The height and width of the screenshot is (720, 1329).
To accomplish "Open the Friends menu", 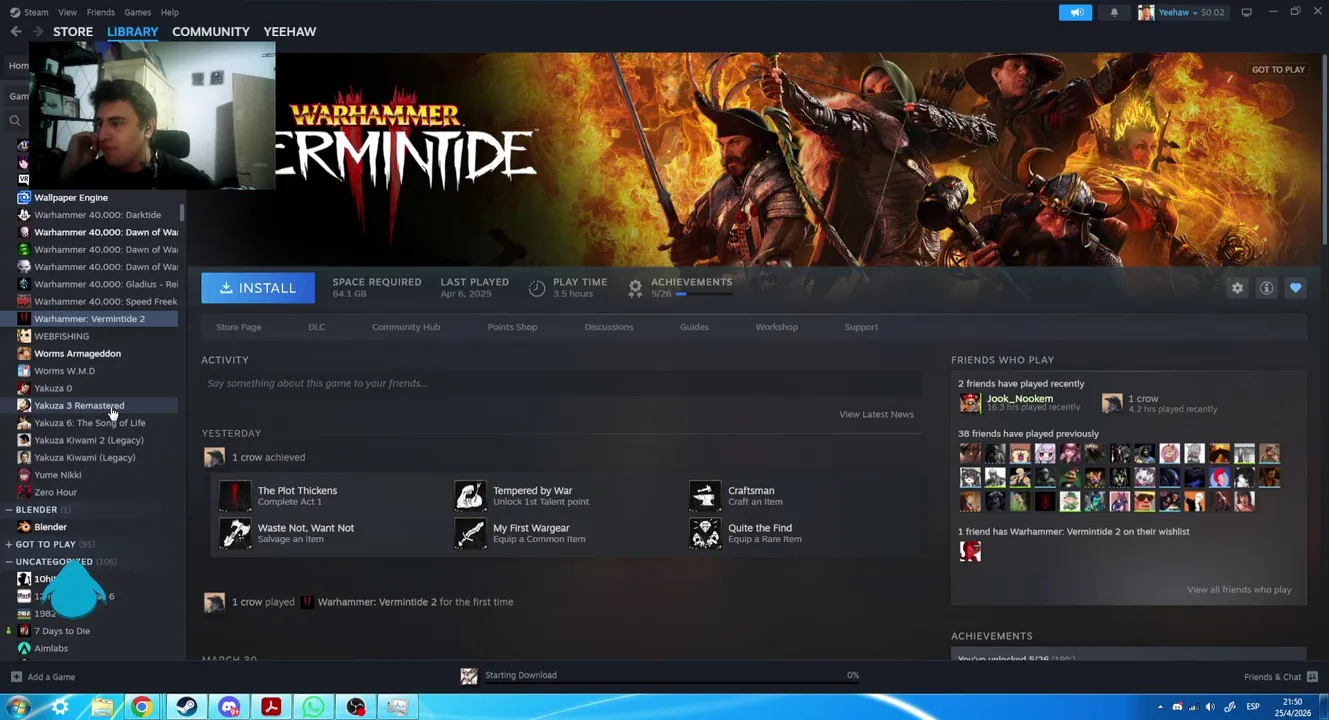I will pos(101,12).
